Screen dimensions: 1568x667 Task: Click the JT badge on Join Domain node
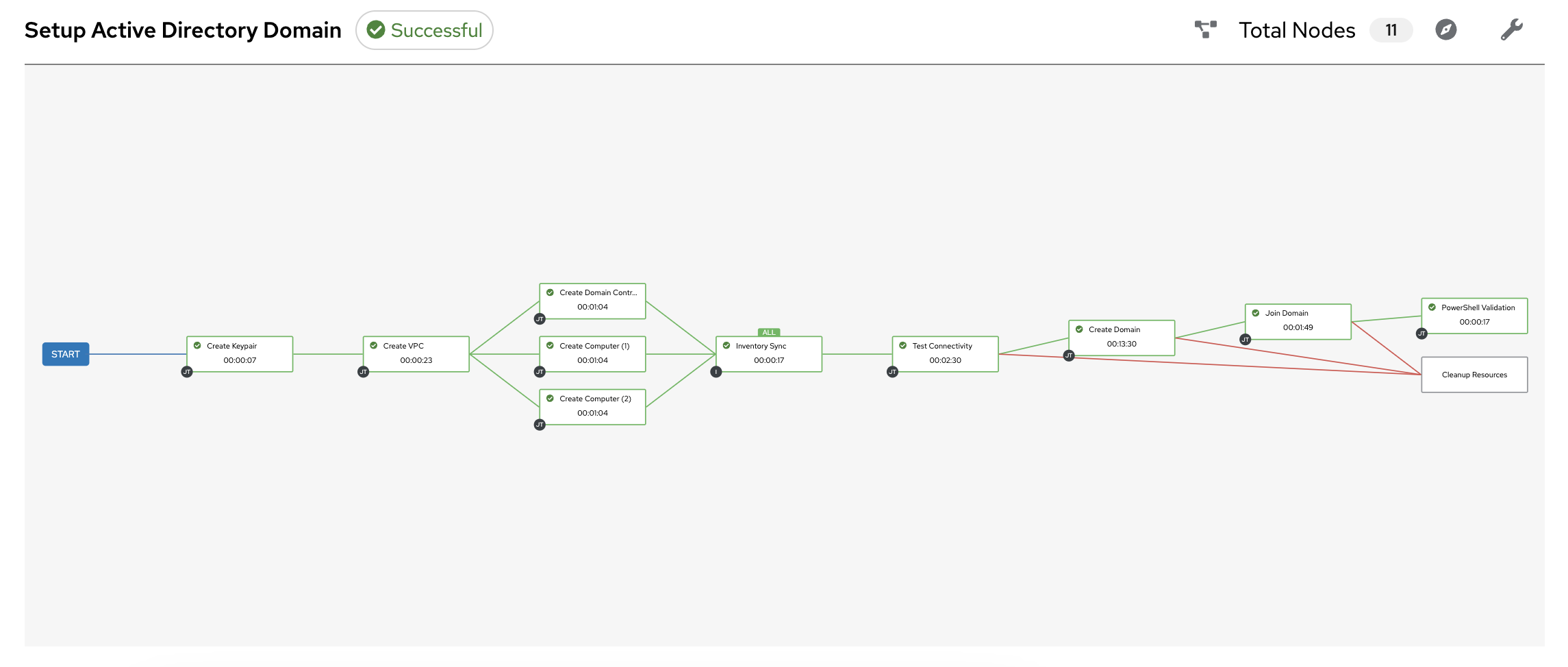point(1245,338)
